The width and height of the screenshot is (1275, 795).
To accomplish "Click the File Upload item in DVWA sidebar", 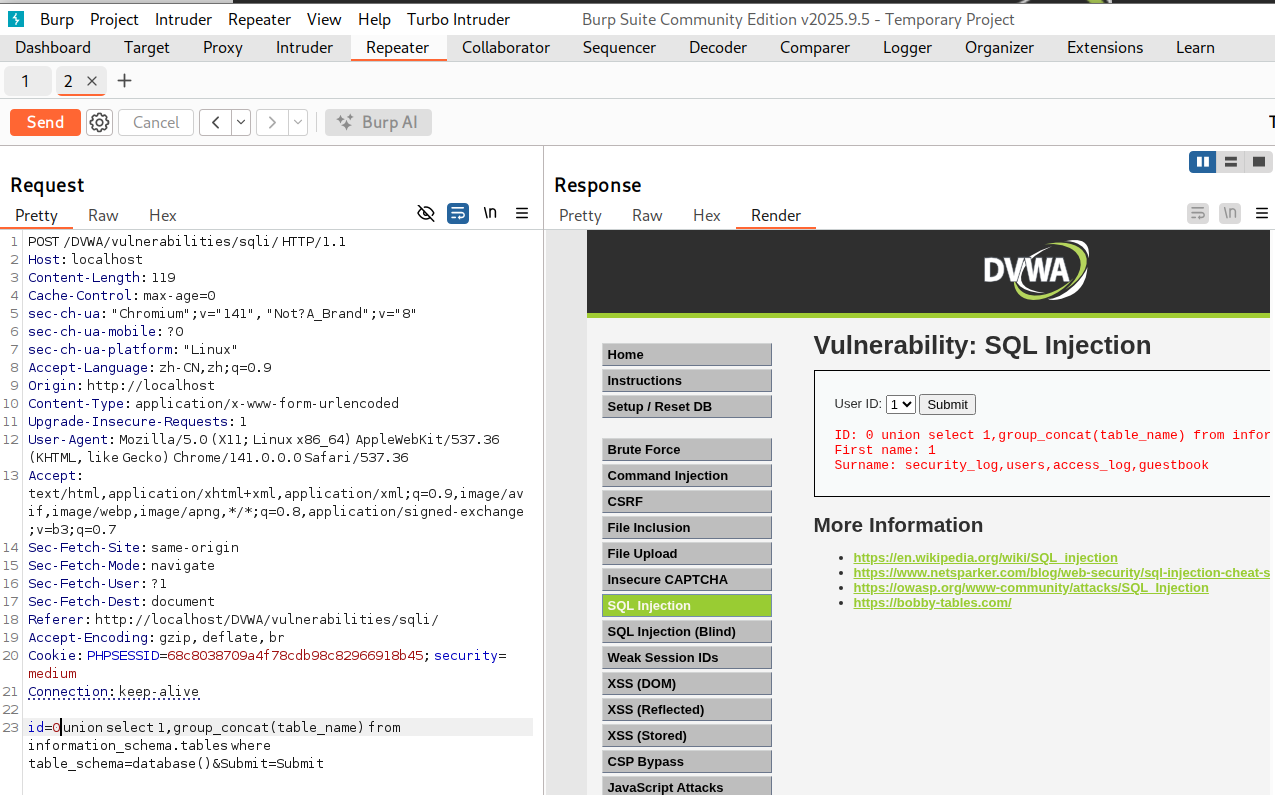I will 687,553.
